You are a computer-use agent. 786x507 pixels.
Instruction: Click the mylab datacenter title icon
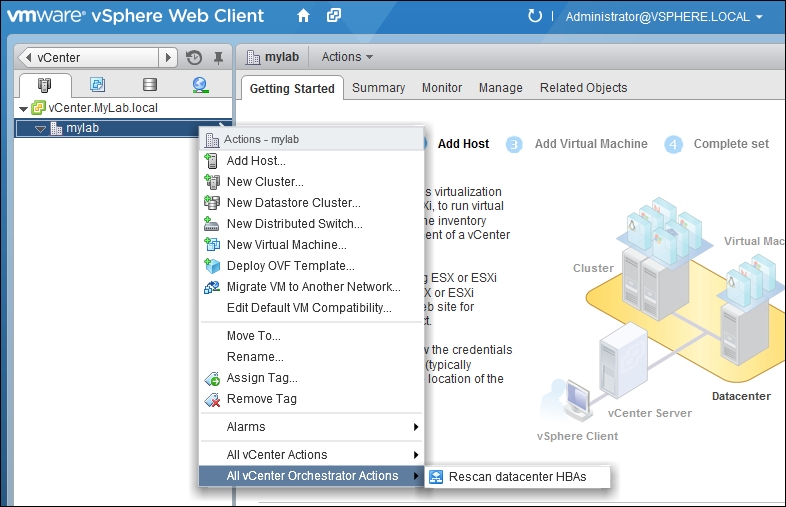coord(253,58)
